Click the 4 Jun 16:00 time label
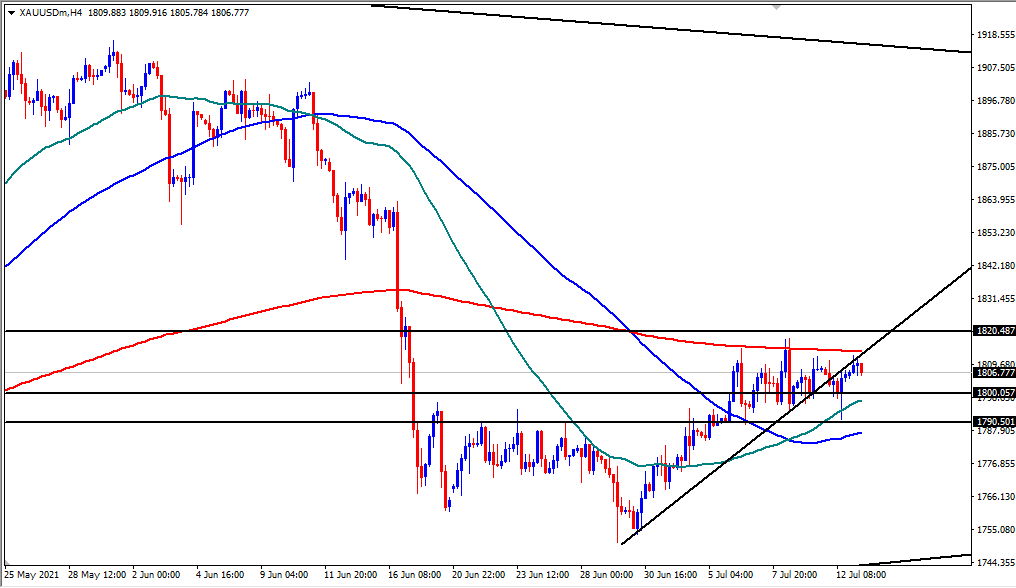The width and height of the screenshot is (1016, 588). (x=220, y=574)
